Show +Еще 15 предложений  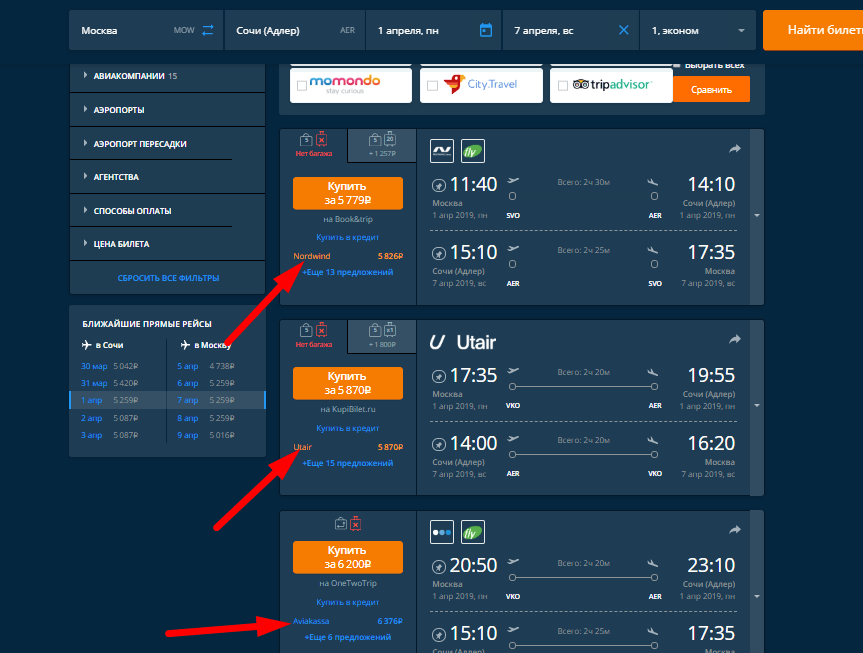(347, 463)
